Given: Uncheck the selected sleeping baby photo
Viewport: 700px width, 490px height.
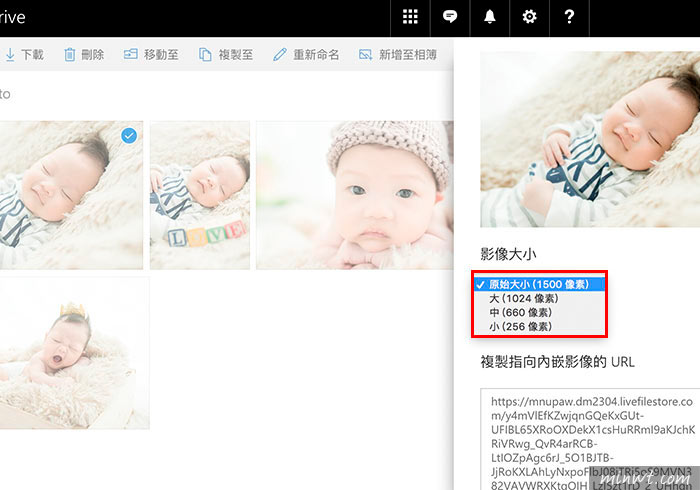Looking at the screenshot, I should (129, 135).
